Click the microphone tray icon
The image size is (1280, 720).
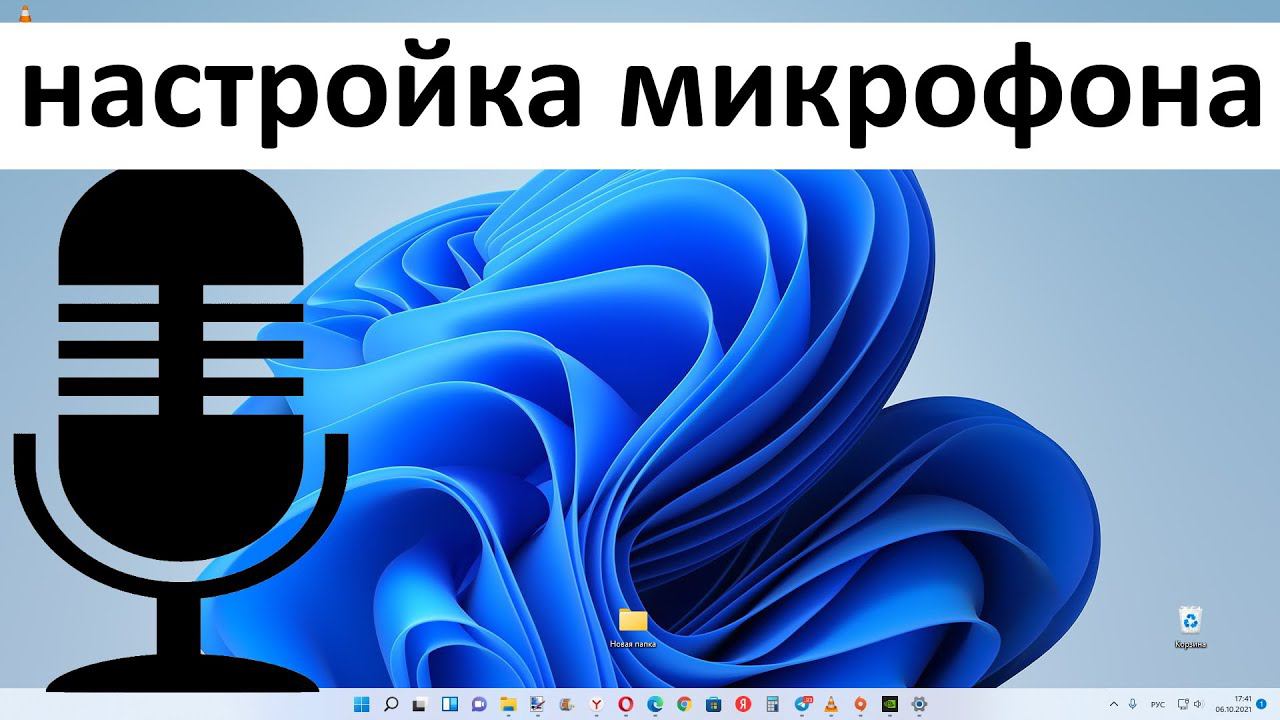pyautogui.click(x=1133, y=704)
